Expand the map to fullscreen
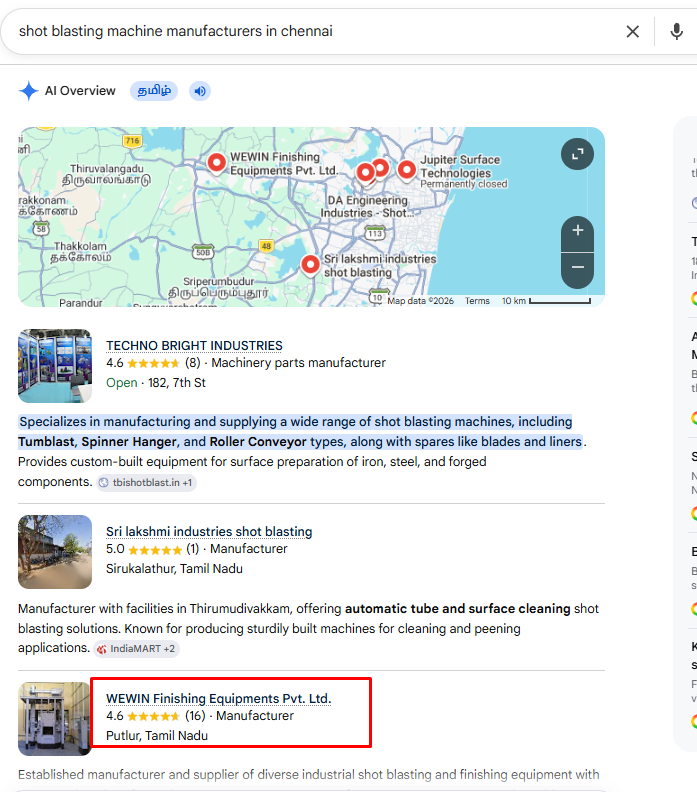 pyautogui.click(x=577, y=154)
